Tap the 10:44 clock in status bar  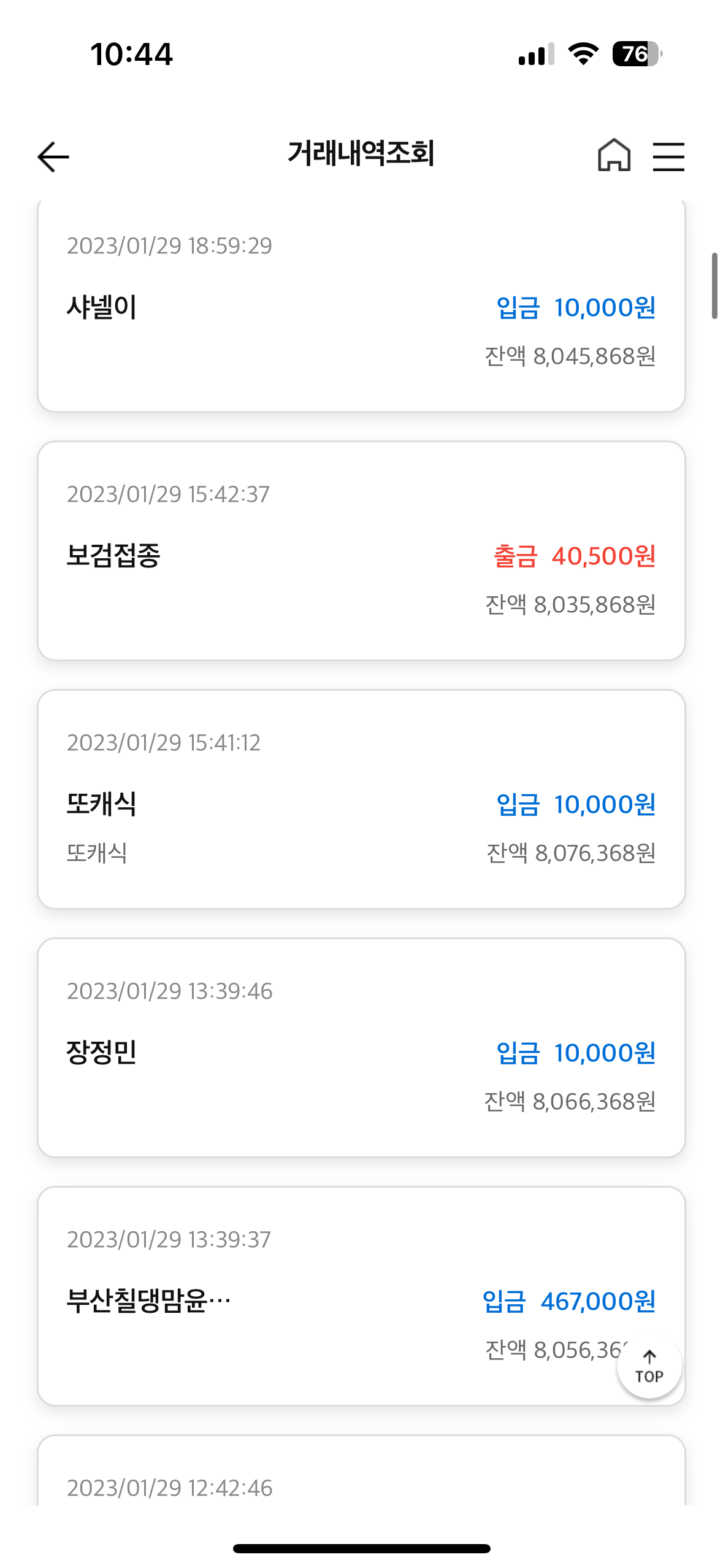point(132,54)
